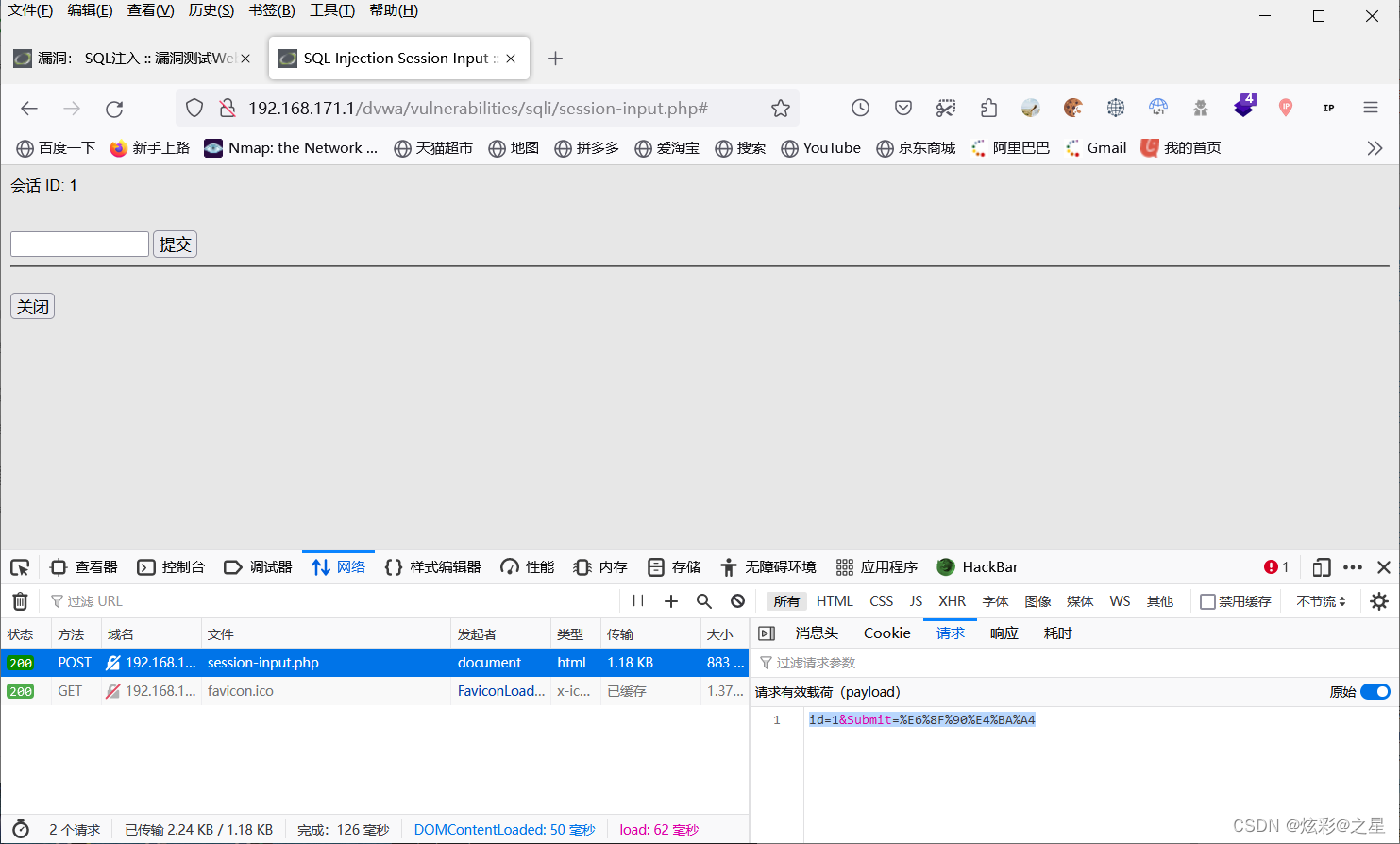
Task: Reload the page with the refresh icon
Action: [114, 109]
